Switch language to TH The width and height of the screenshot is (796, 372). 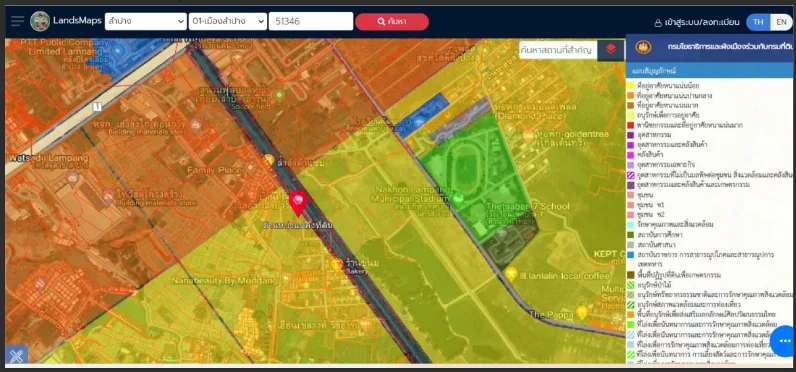(758, 22)
